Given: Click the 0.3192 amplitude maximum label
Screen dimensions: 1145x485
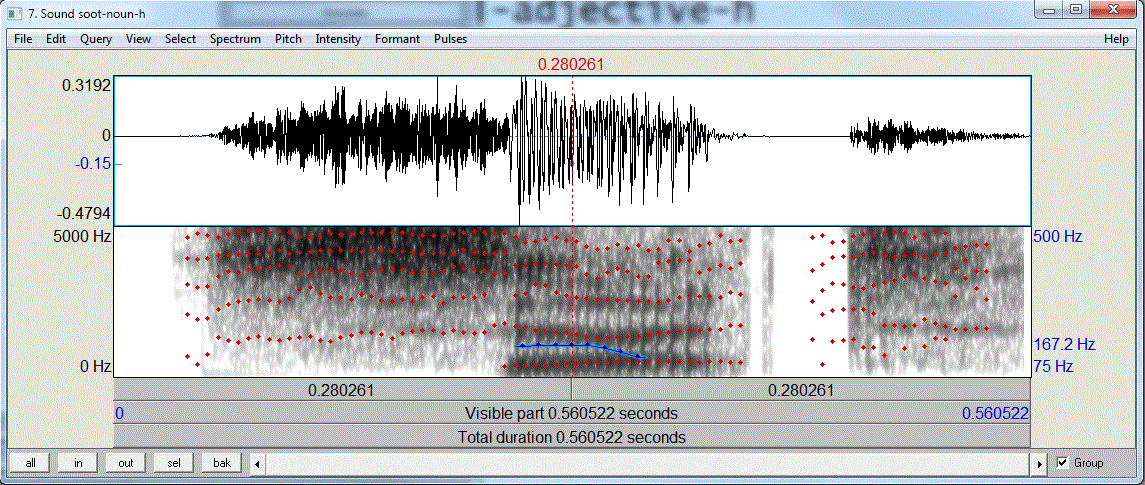Looking at the screenshot, I should 86,85.
